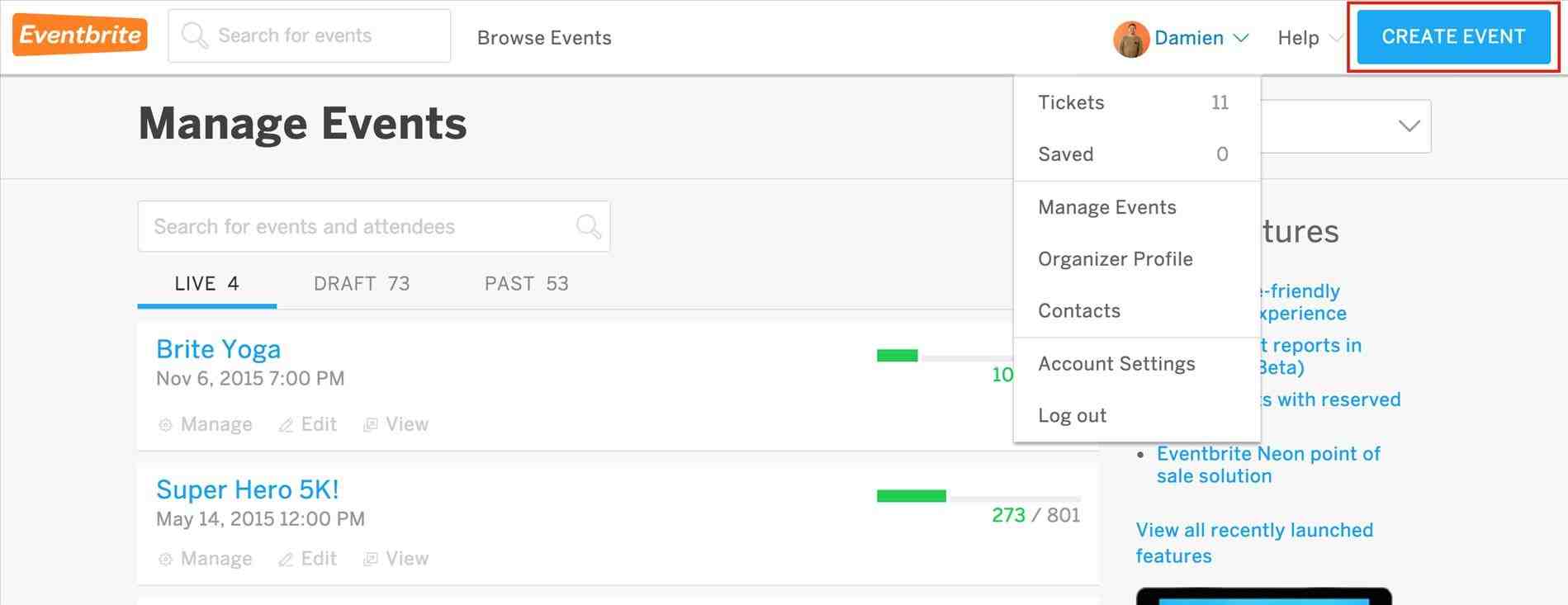1568x605 pixels.
Task: Click Damien's profile avatar
Action: pyautogui.click(x=1131, y=39)
